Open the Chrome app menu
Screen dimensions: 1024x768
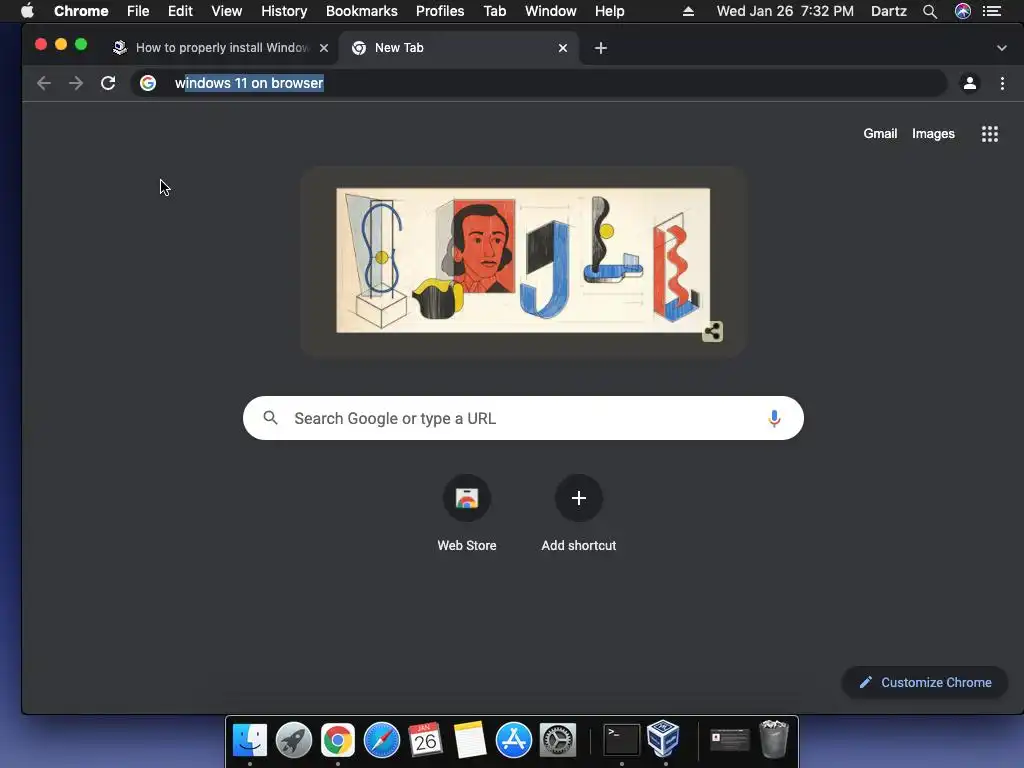(81, 11)
